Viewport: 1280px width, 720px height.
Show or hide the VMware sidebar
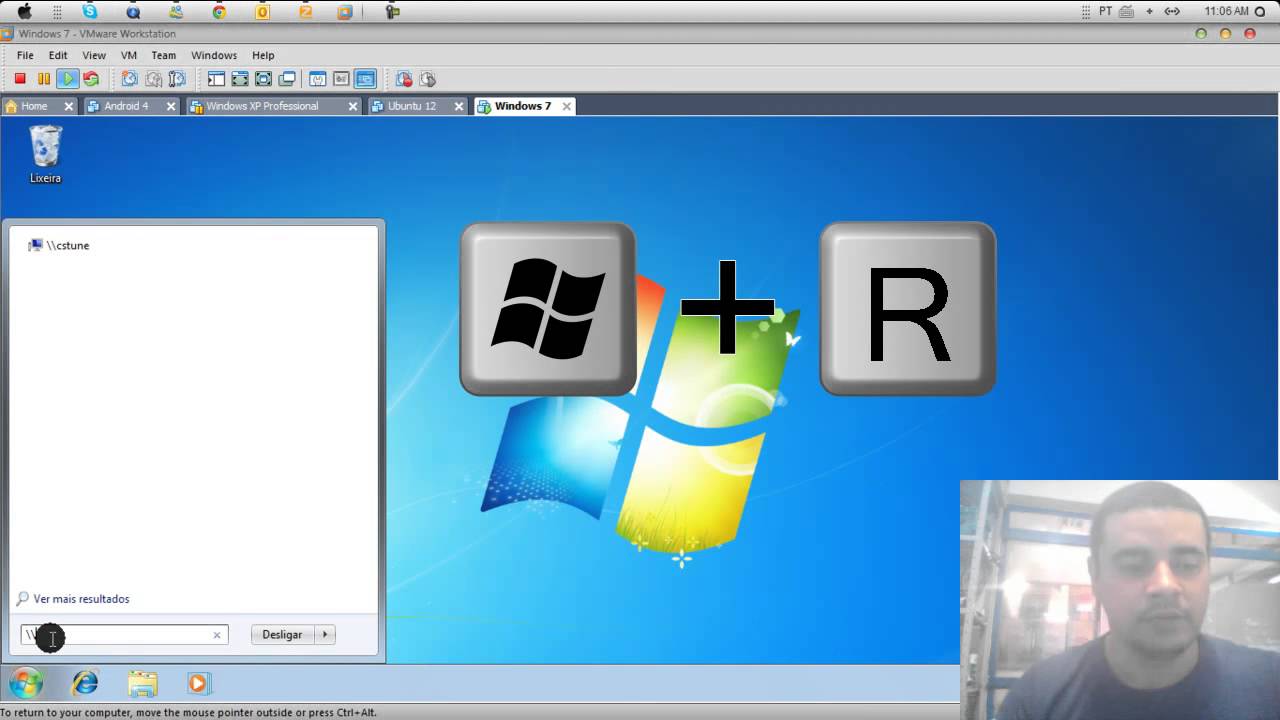(216, 79)
